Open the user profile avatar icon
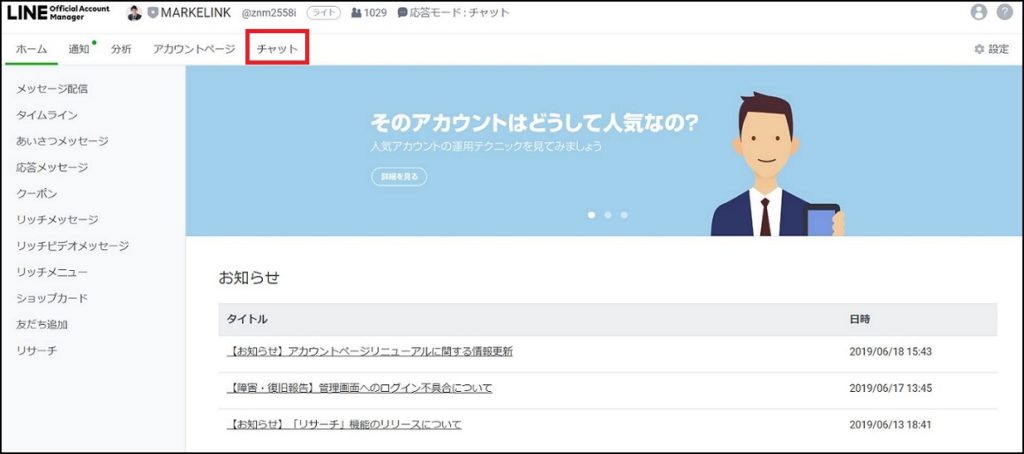 click(978, 13)
